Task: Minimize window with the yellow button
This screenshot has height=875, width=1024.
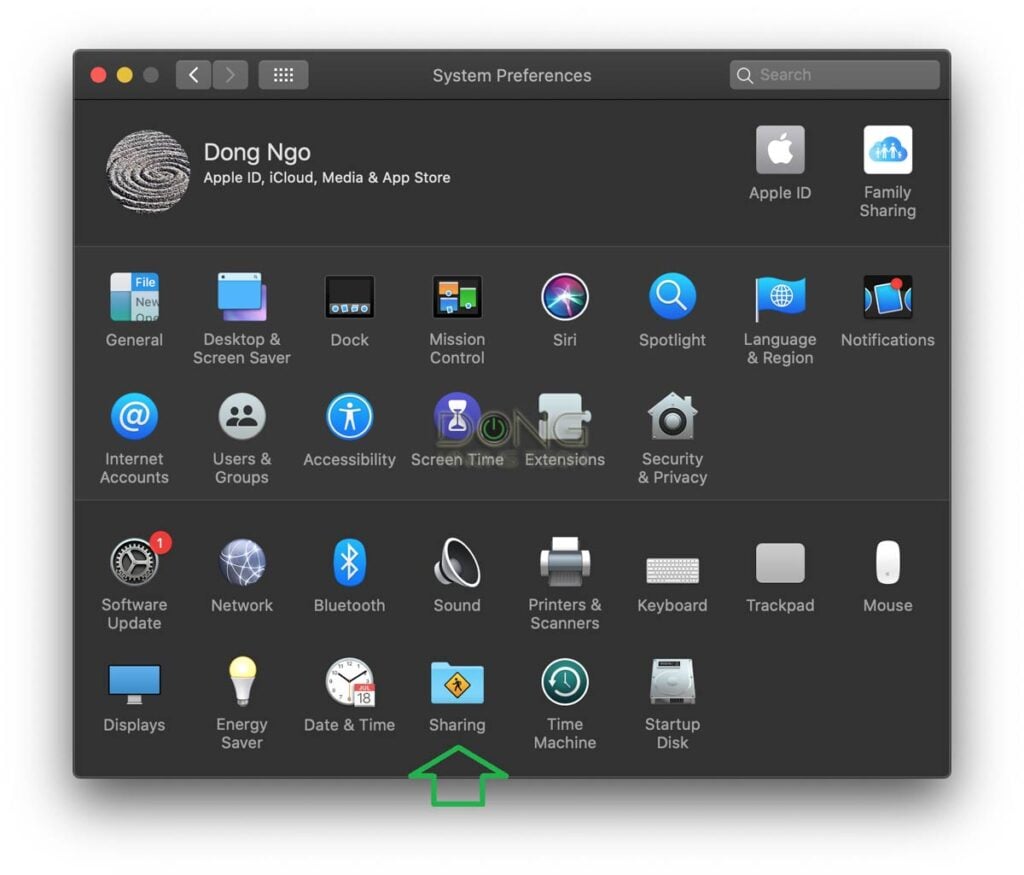Action: [x=125, y=75]
